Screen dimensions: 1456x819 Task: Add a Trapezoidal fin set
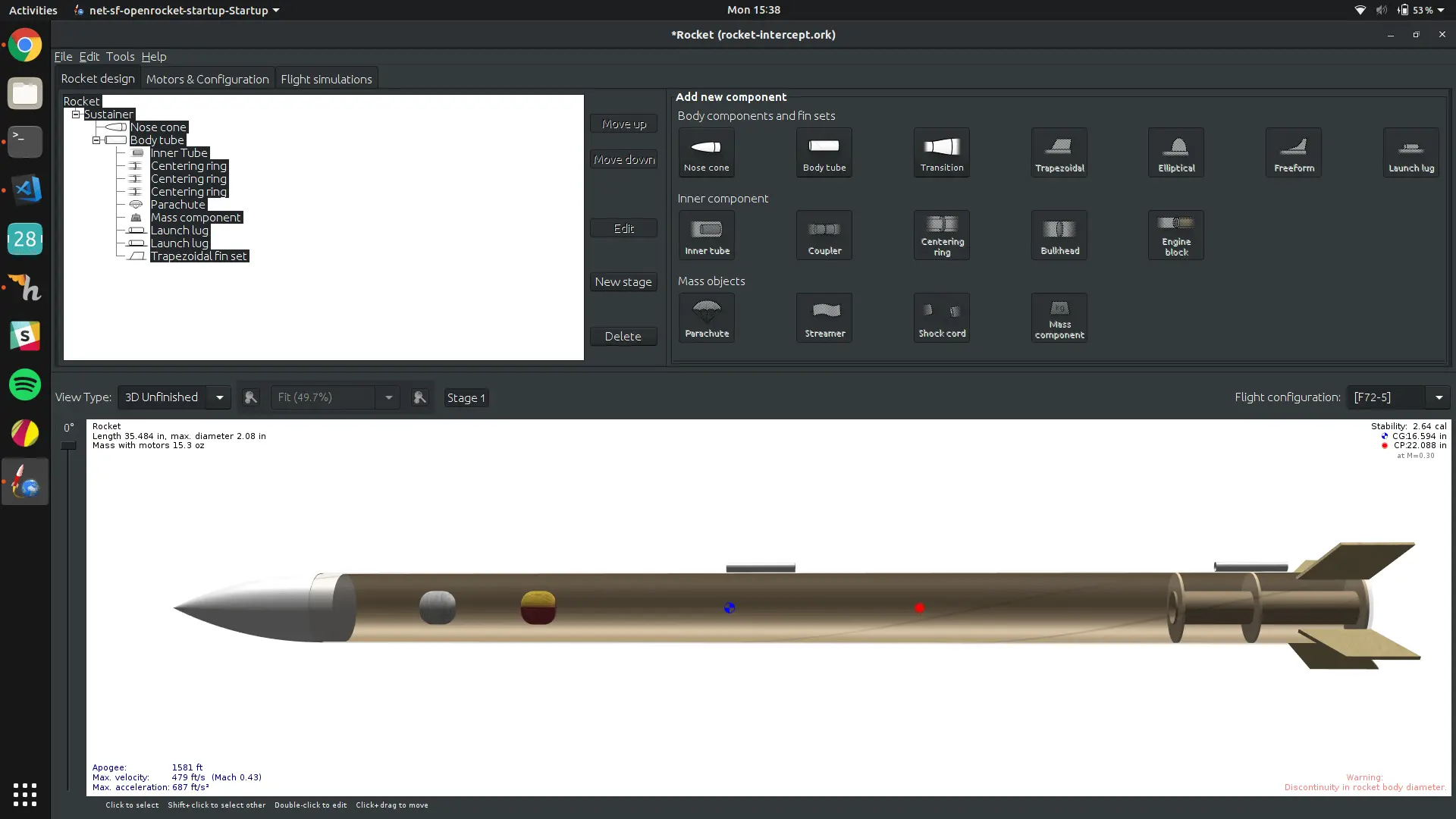[1059, 152]
